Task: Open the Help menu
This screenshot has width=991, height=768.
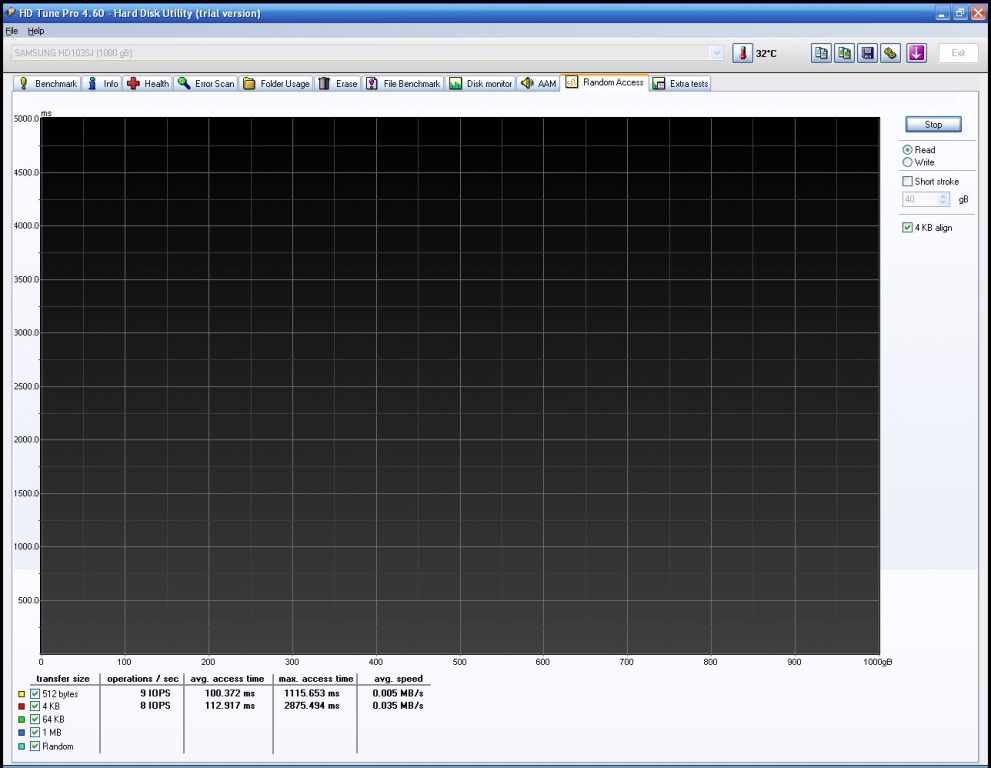Action: click(x=35, y=31)
